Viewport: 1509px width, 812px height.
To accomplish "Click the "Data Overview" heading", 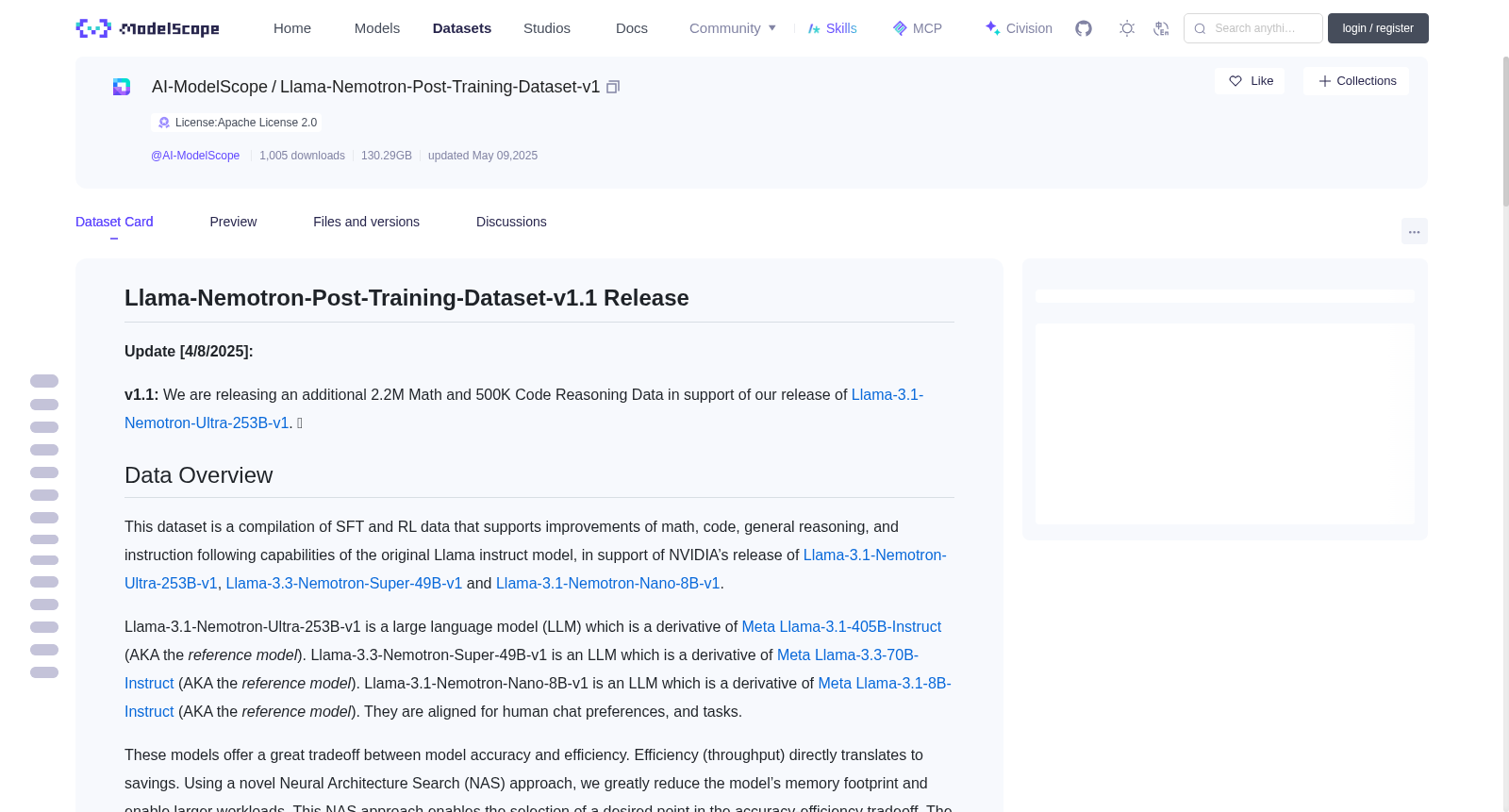I will pyautogui.click(x=199, y=475).
